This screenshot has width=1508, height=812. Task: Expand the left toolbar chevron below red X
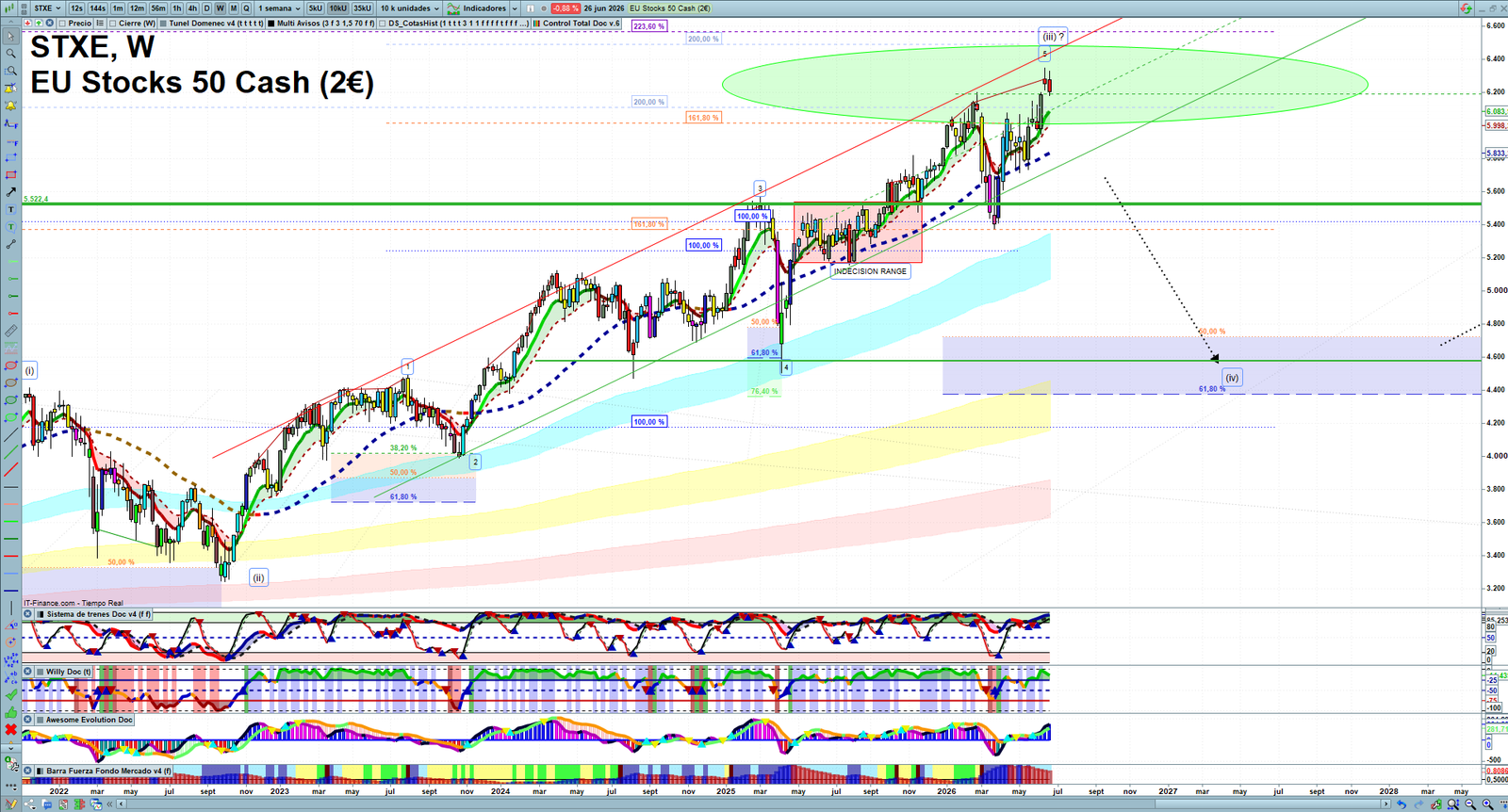click(11, 748)
